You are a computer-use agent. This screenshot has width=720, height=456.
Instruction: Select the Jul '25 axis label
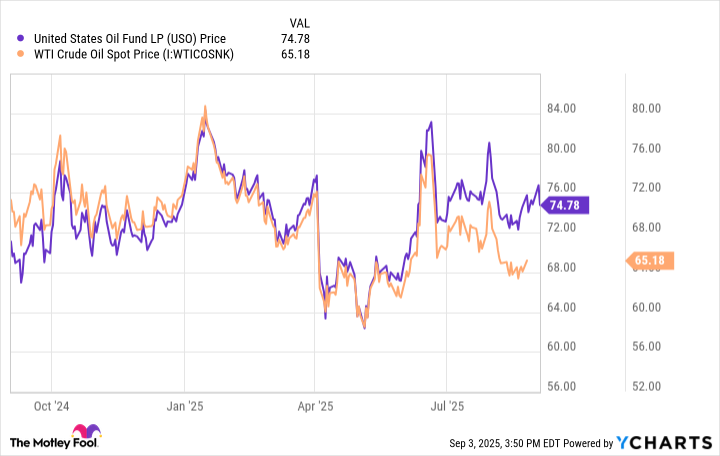coord(445,407)
